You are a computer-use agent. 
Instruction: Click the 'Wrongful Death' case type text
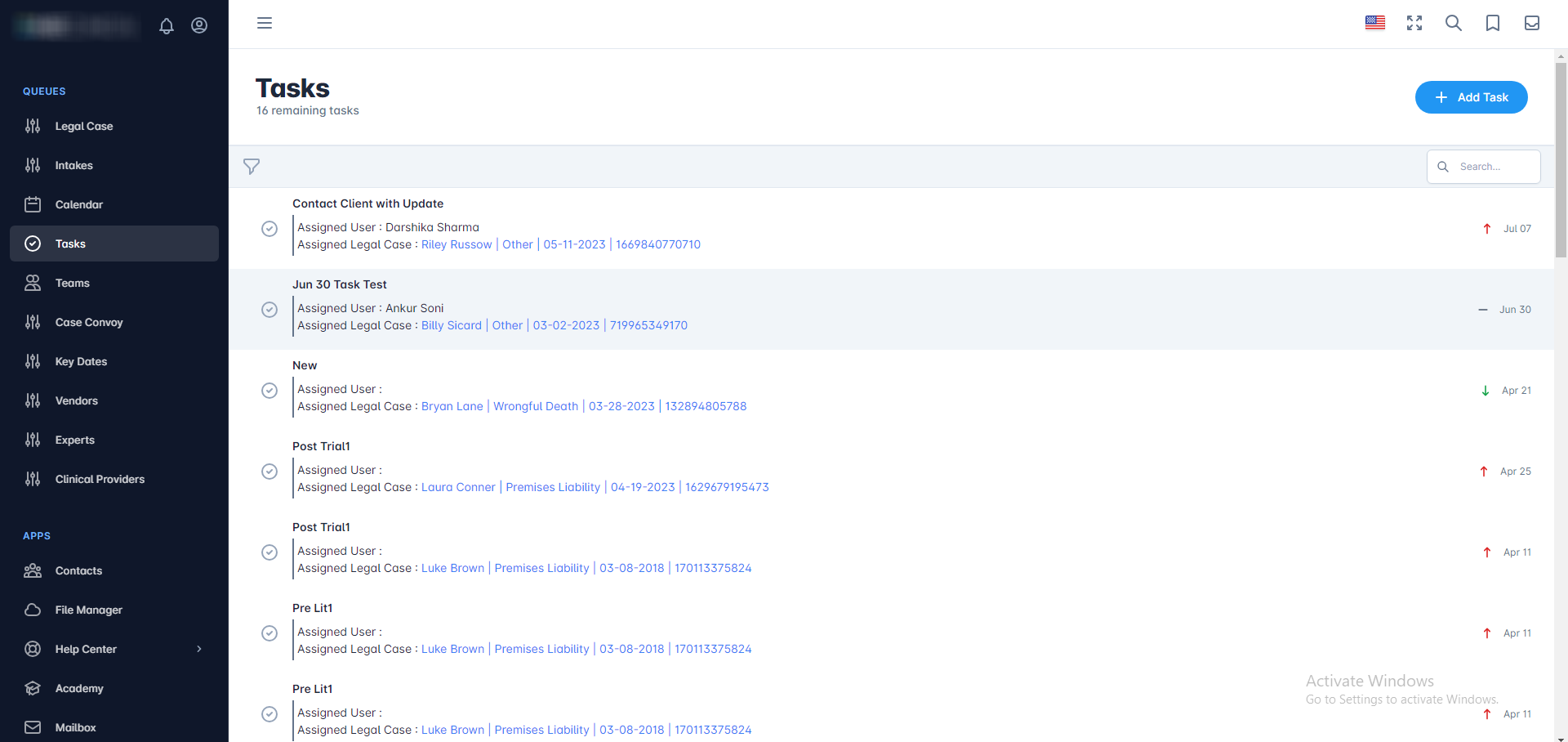pos(536,406)
